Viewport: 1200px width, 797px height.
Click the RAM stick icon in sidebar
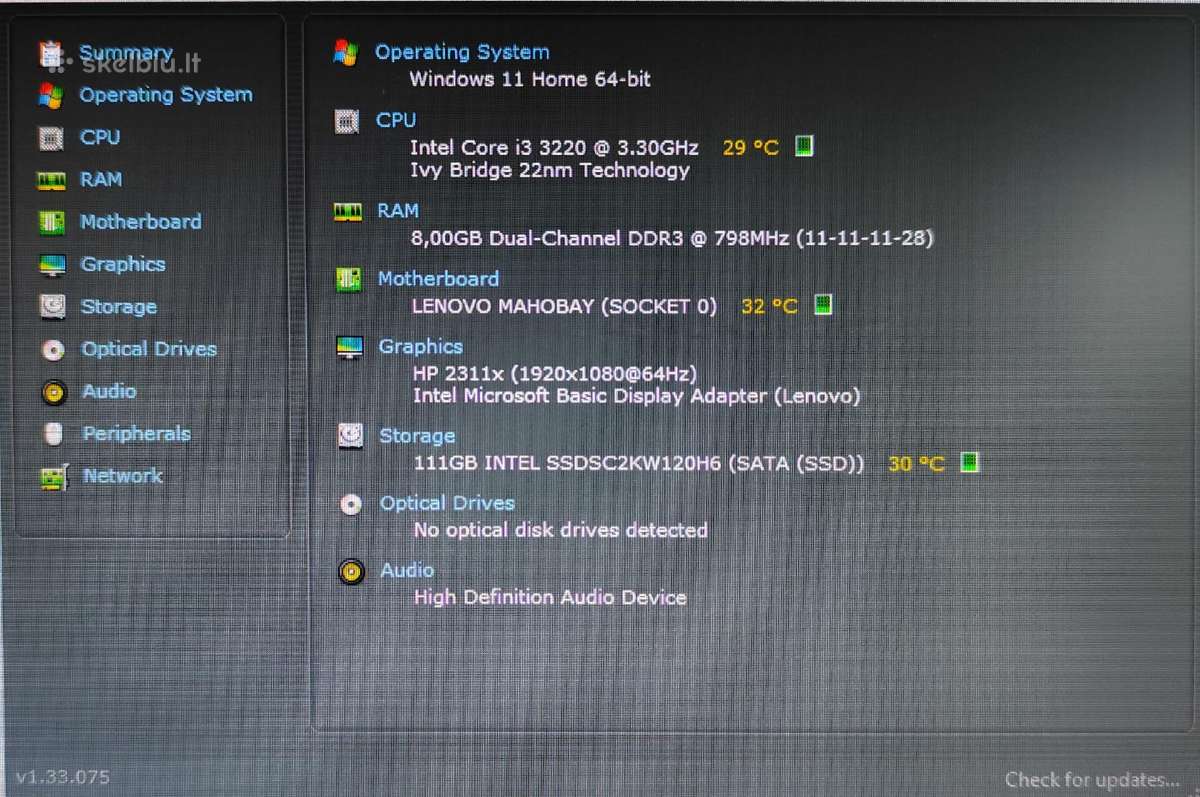[x=51, y=181]
